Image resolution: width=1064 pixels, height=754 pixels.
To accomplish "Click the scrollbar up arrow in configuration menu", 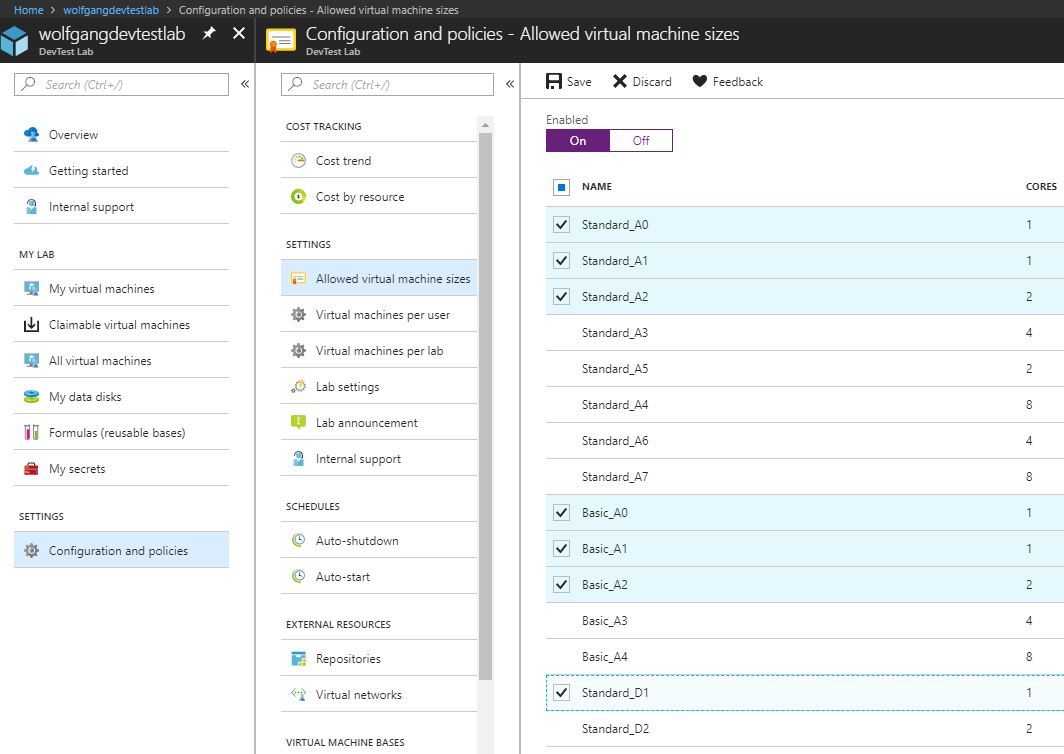I will click(x=485, y=125).
